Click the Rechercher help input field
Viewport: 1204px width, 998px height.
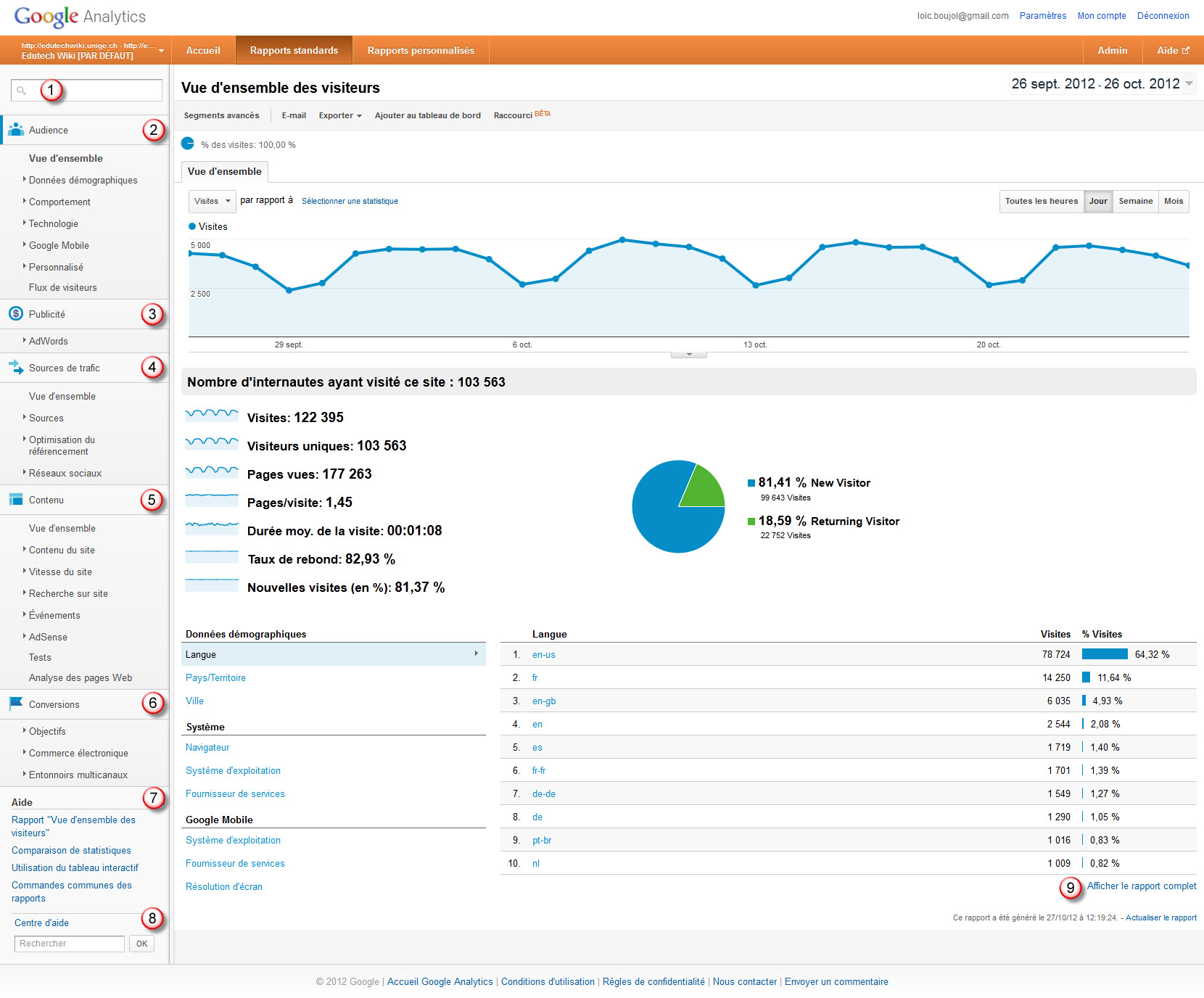coord(70,944)
